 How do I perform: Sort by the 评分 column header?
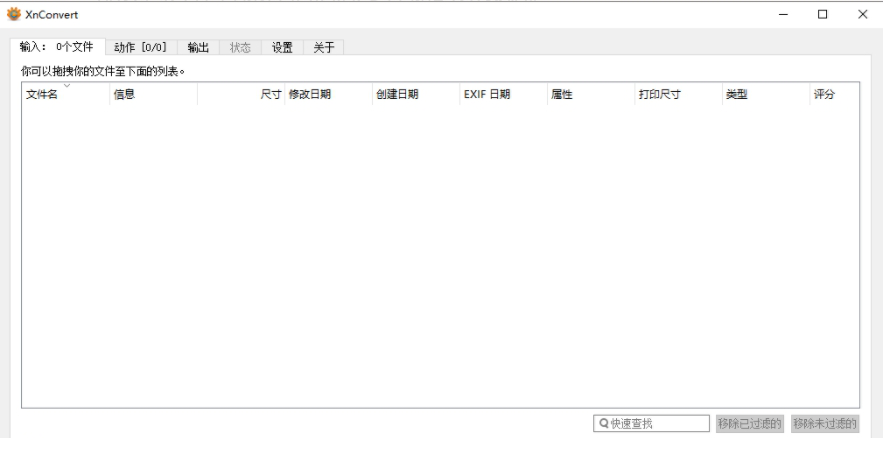[835, 94]
